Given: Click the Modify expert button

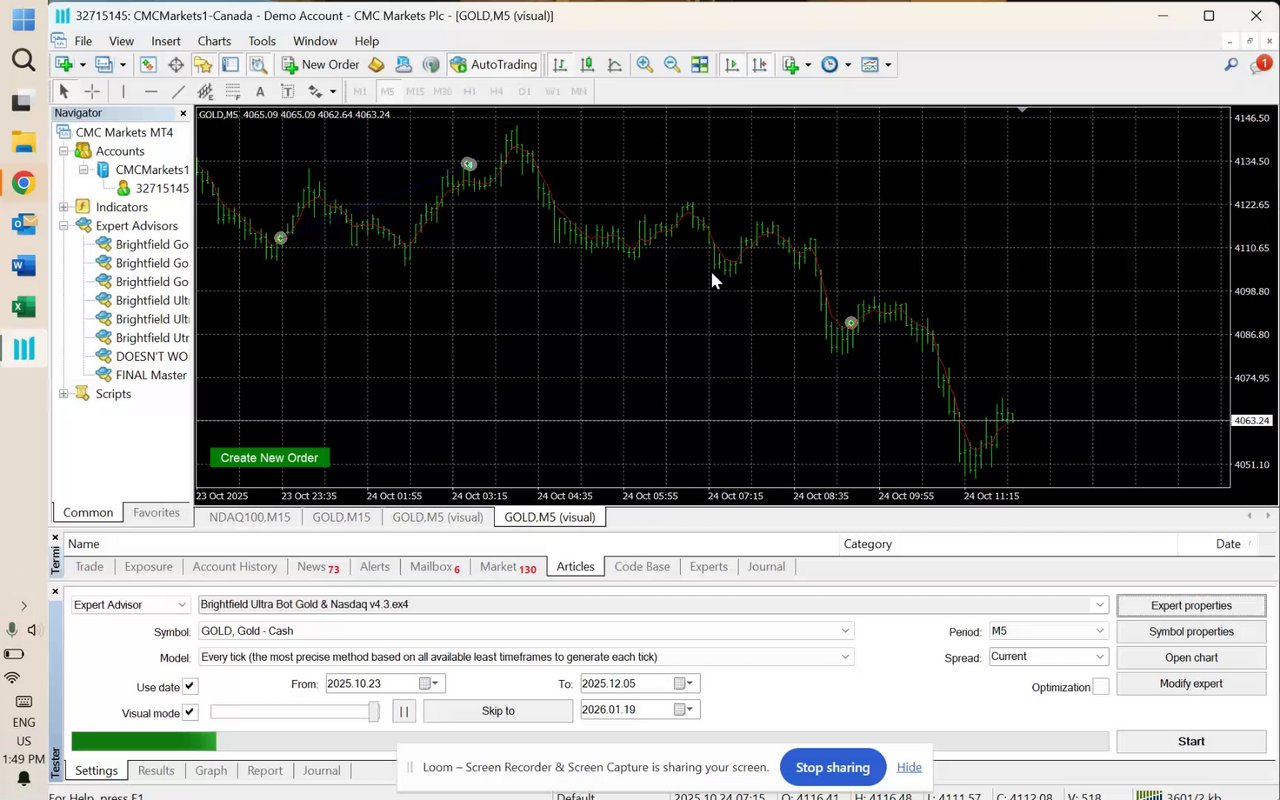Looking at the screenshot, I should pyautogui.click(x=1191, y=683).
